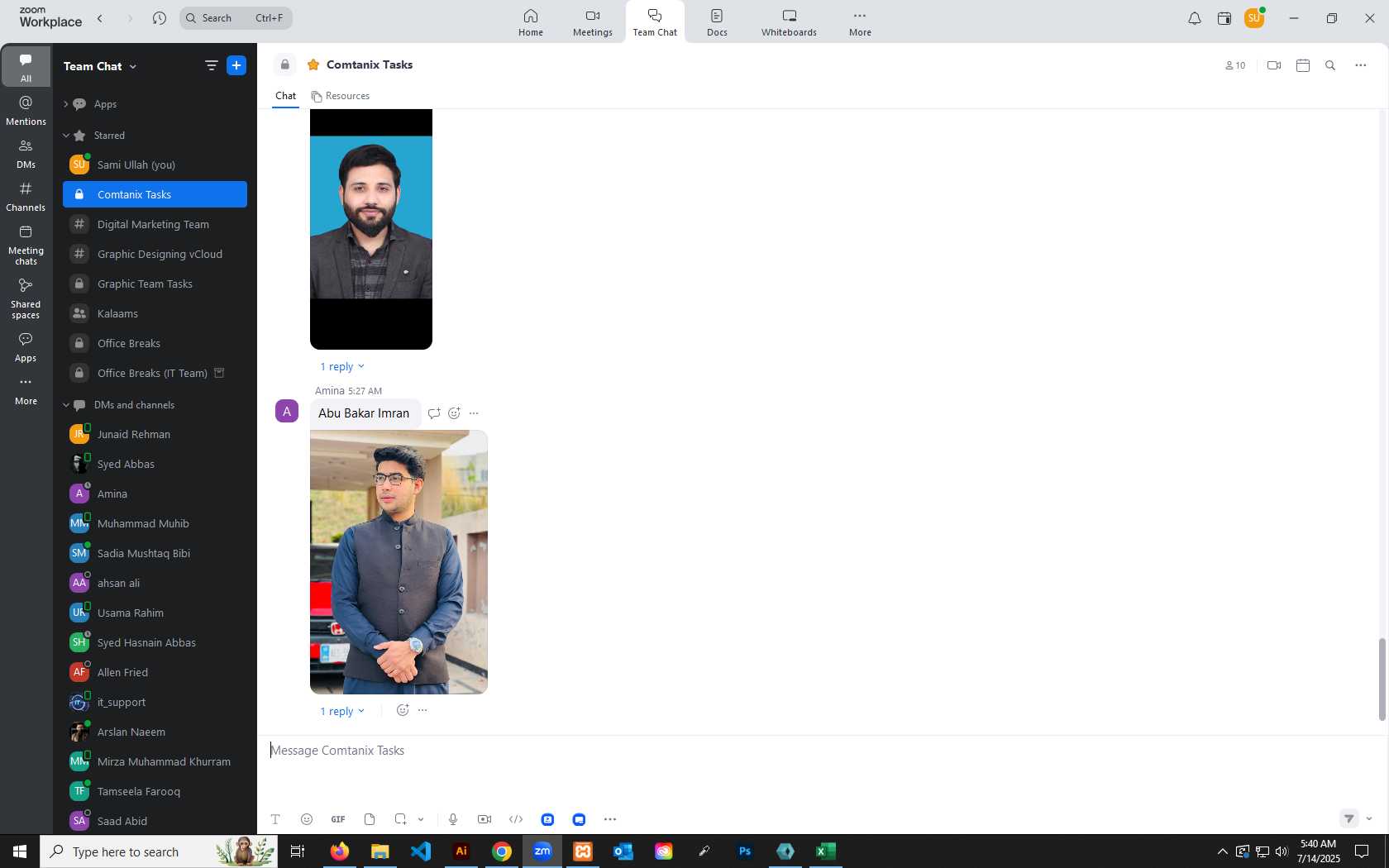
Task: Click the send message button
Action: tap(1349, 818)
